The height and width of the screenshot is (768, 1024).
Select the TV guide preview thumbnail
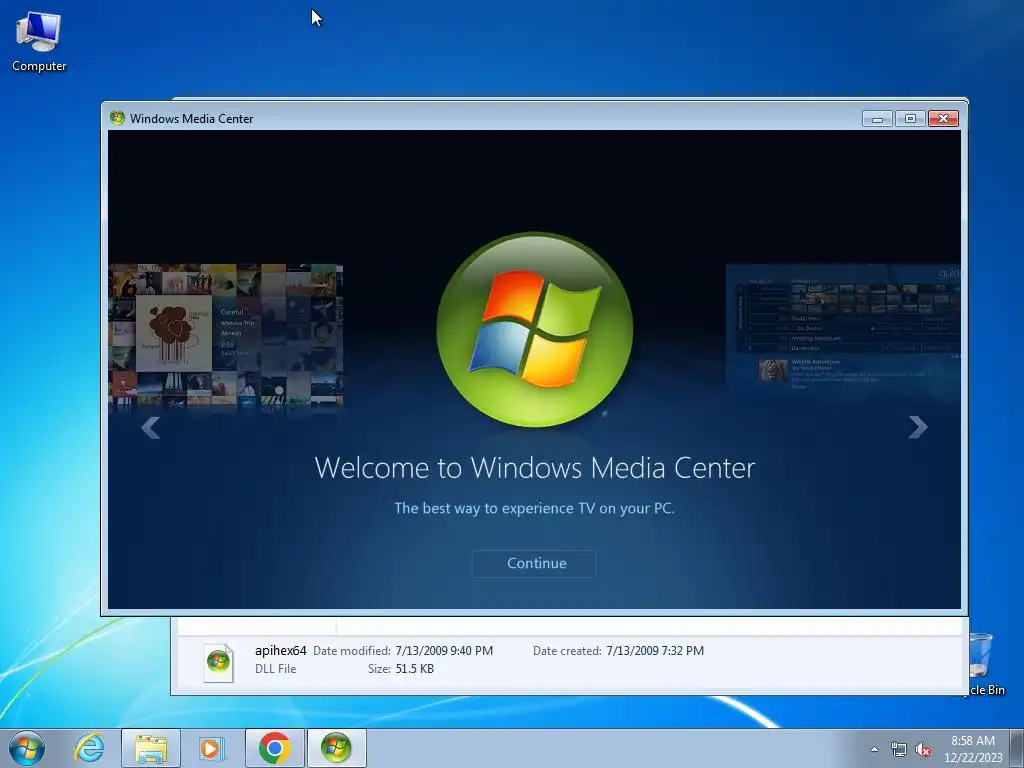843,327
